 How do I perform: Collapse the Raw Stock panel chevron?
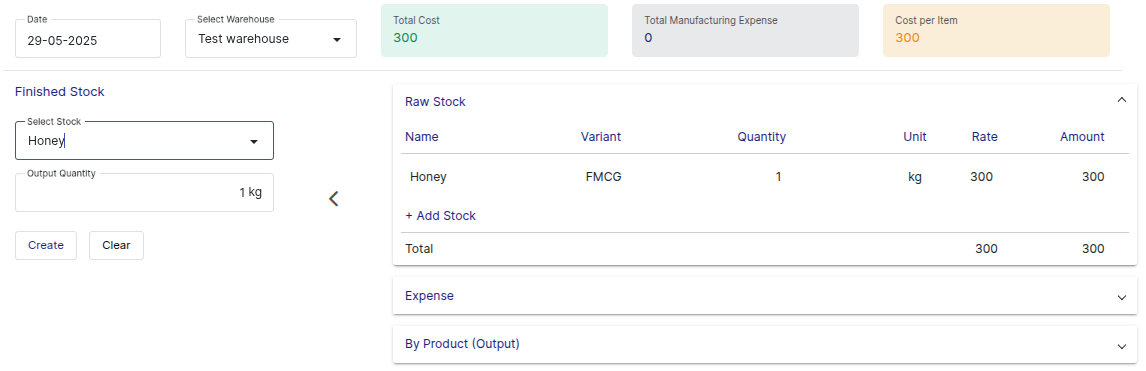pyautogui.click(x=1122, y=101)
